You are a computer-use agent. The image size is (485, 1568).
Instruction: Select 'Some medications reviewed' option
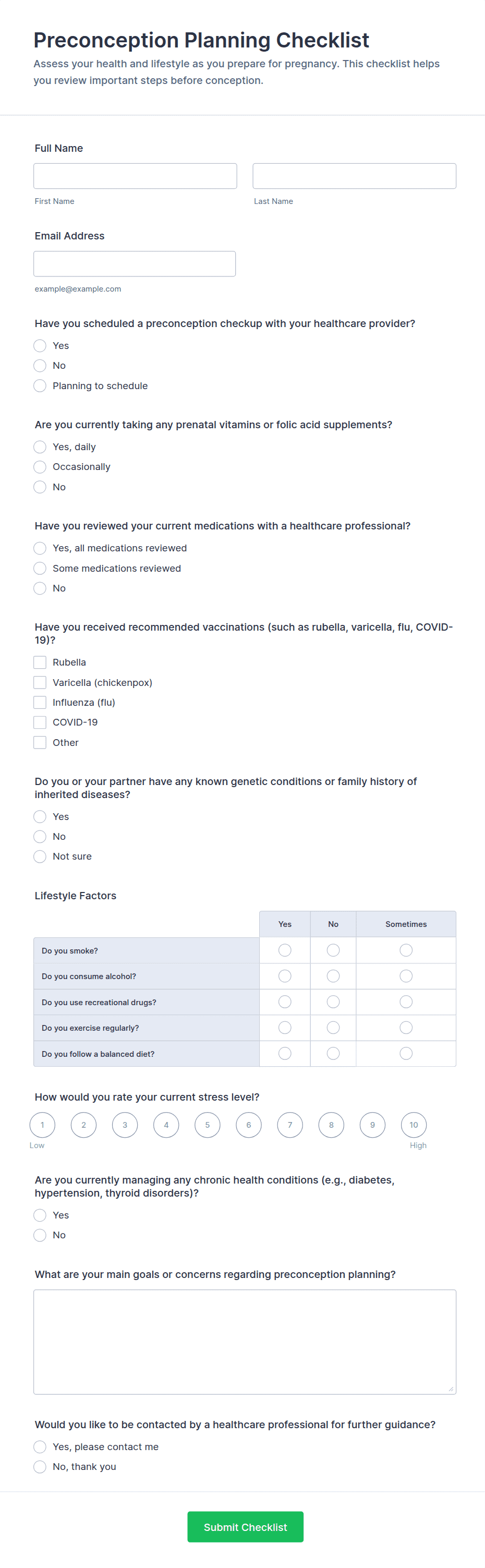click(40, 568)
